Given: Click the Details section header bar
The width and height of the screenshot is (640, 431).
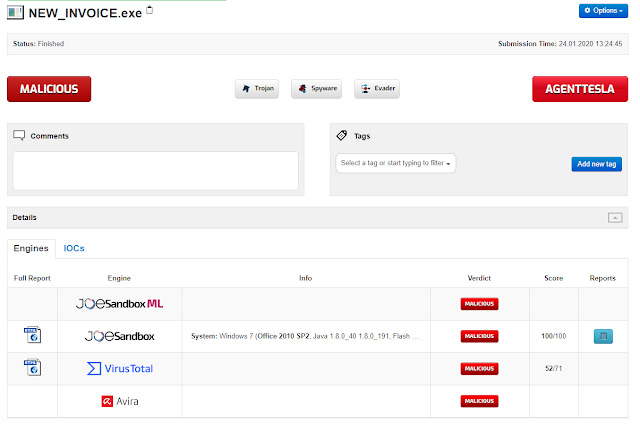Looking at the screenshot, I should (318, 218).
